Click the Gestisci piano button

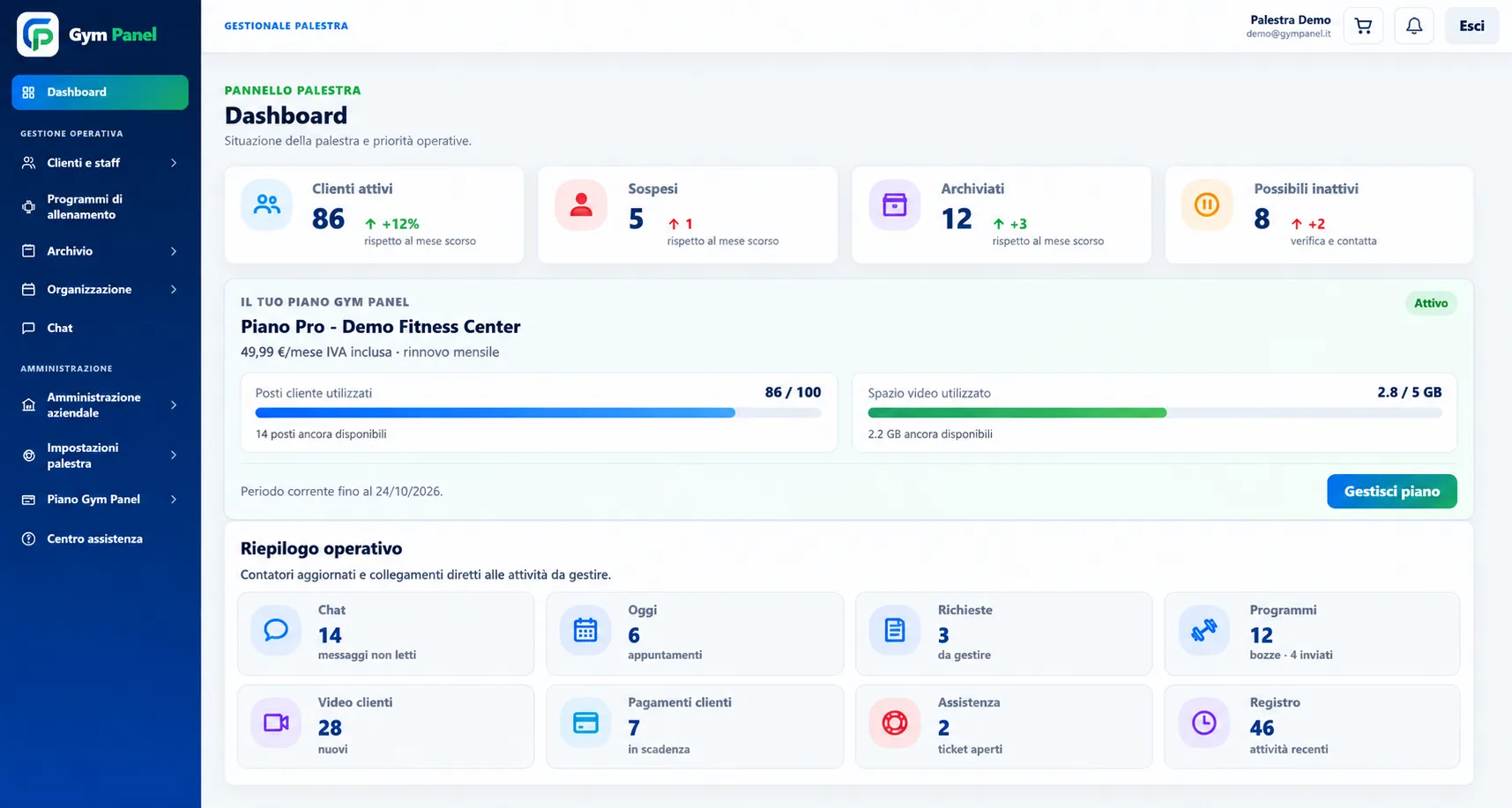(1391, 492)
